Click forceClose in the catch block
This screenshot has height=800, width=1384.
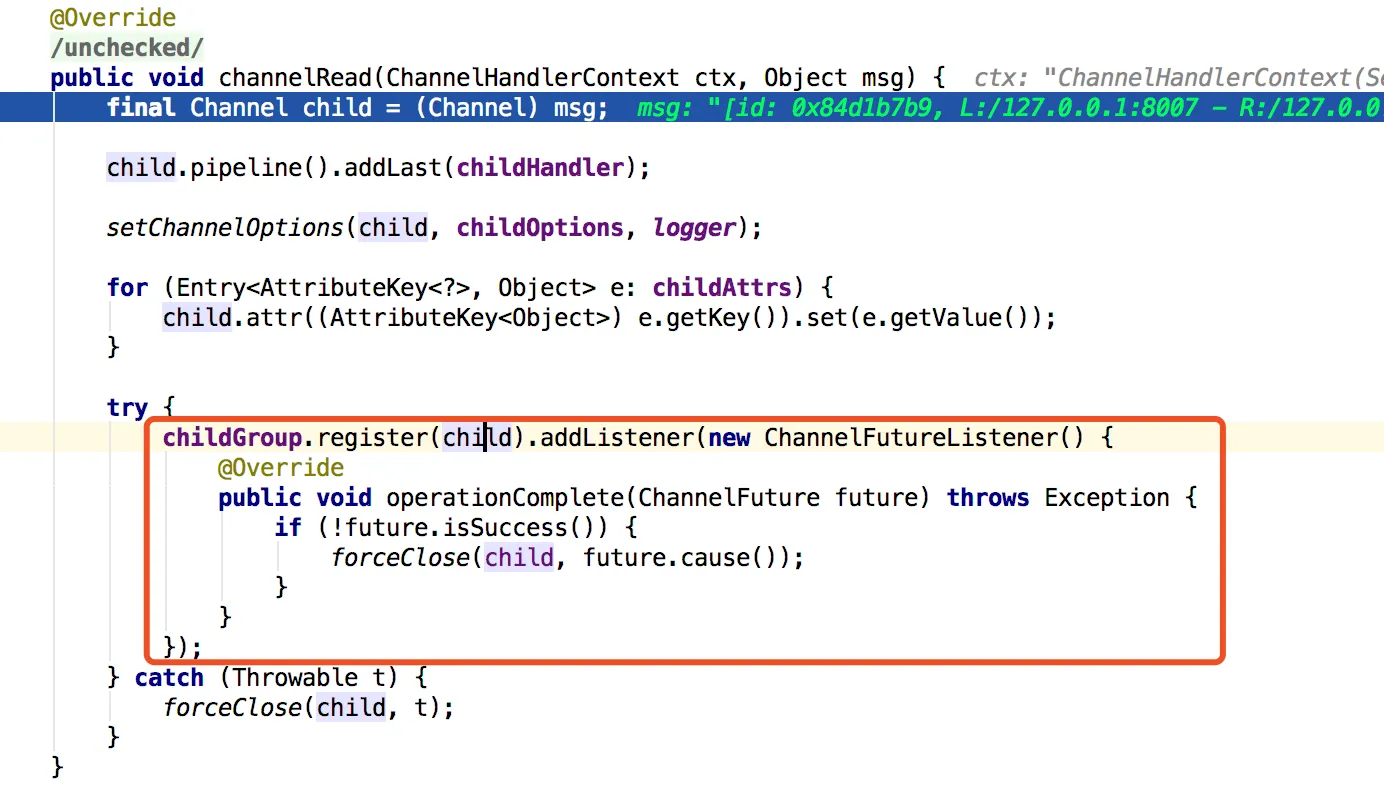pos(232,708)
